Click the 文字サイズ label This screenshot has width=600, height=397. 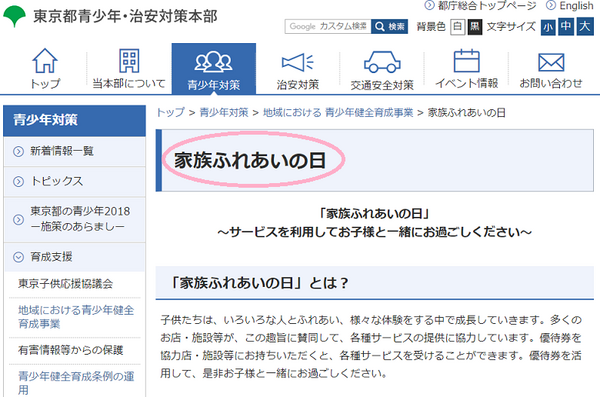point(511,27)
